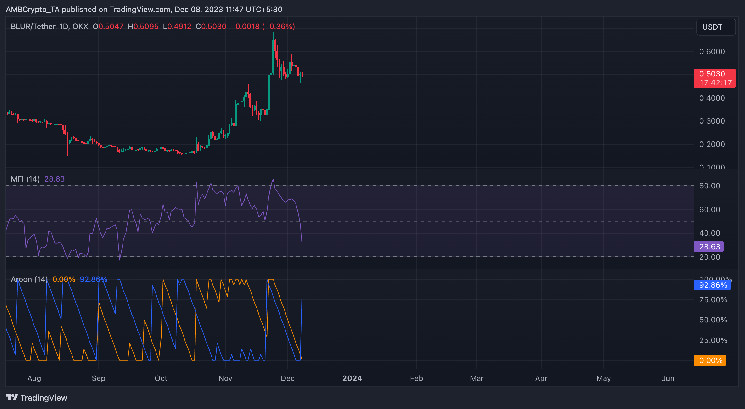The image size is (745, 409).
Task: Click the Sep time axis label
Action: pyautogui.click(x=98, y=378)
